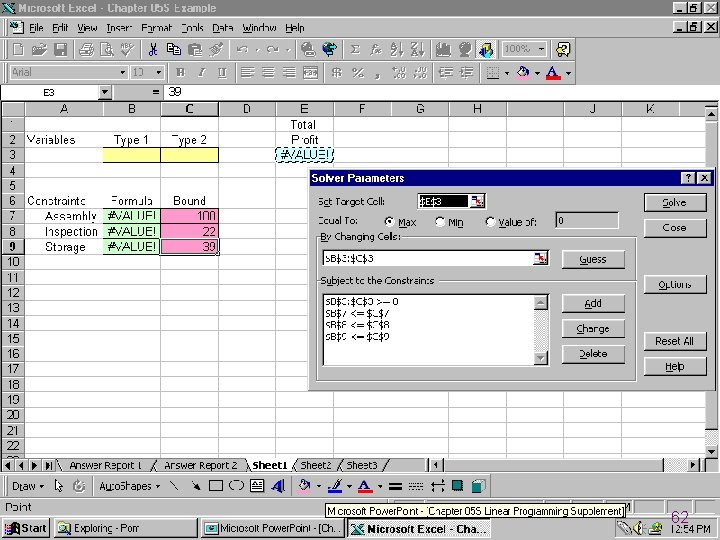
Task: Open the Data menu
Action: (223, 28)
